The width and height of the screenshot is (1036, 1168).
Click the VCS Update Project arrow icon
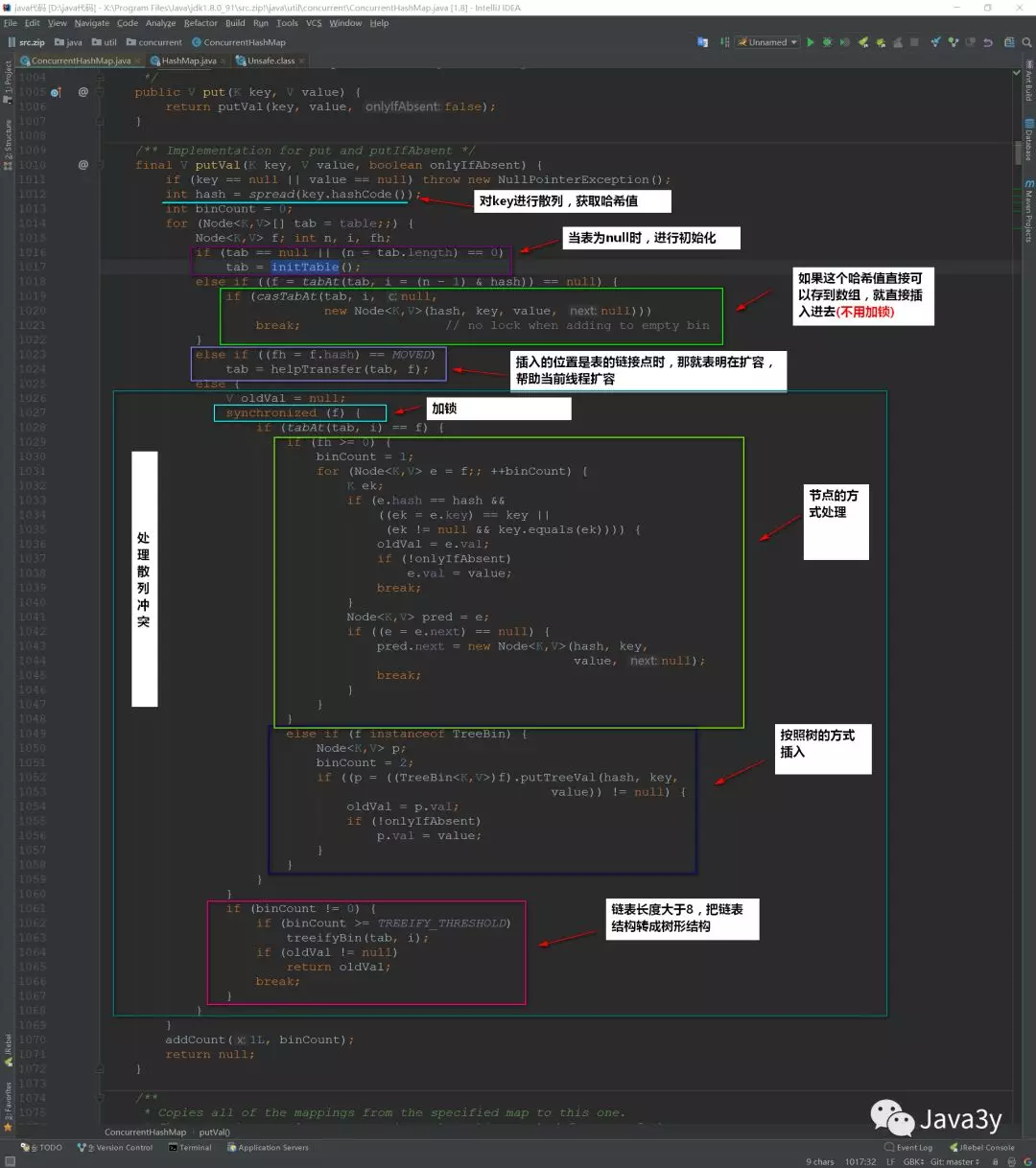coord(935,42)
